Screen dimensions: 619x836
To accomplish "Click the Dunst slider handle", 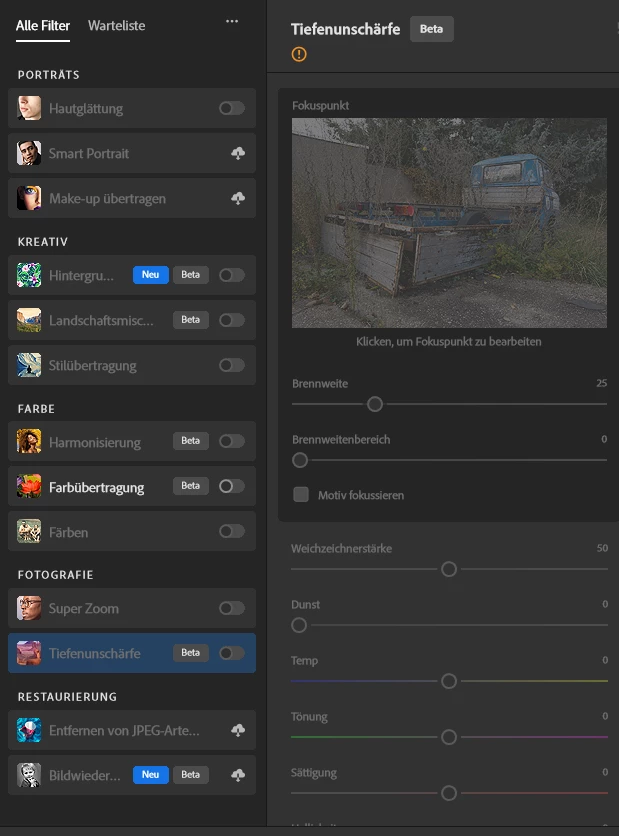I will pyautogui.click(x=299, y=625).
